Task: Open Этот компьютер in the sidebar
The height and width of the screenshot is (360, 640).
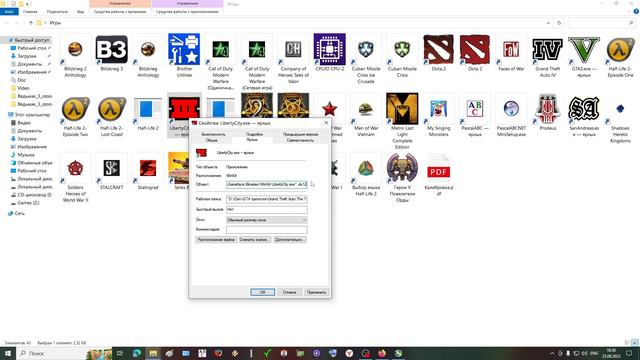Action: pyautogui.click(x=32, y=115)
